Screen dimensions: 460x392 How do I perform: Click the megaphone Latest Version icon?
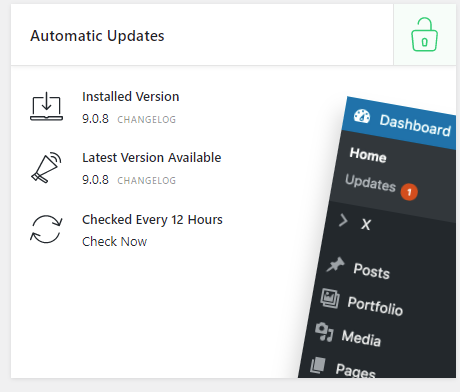coord(46,168)
